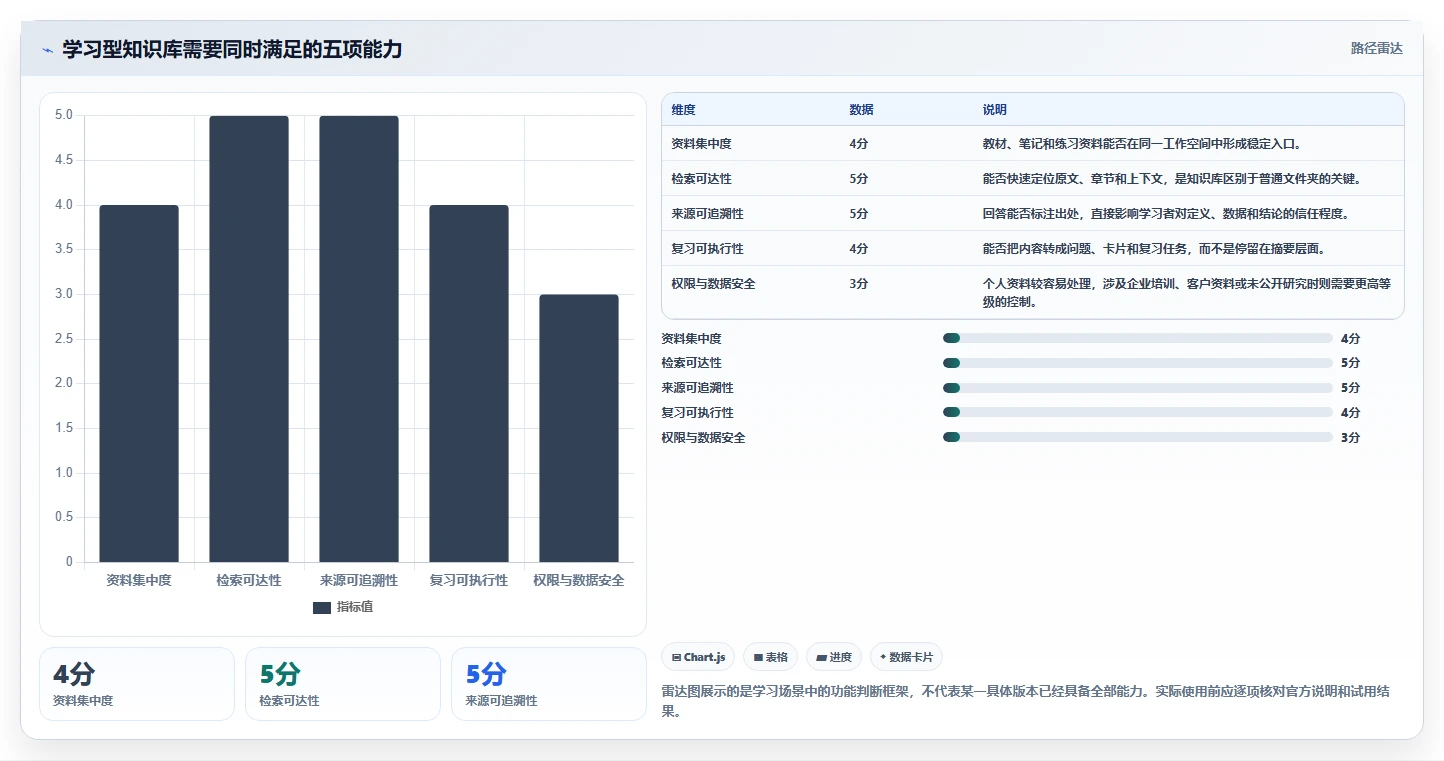Click the 权限与数据安全 progress bar
The image size is (1444, 761).
pyautogui.click(x=1138, y=437)
